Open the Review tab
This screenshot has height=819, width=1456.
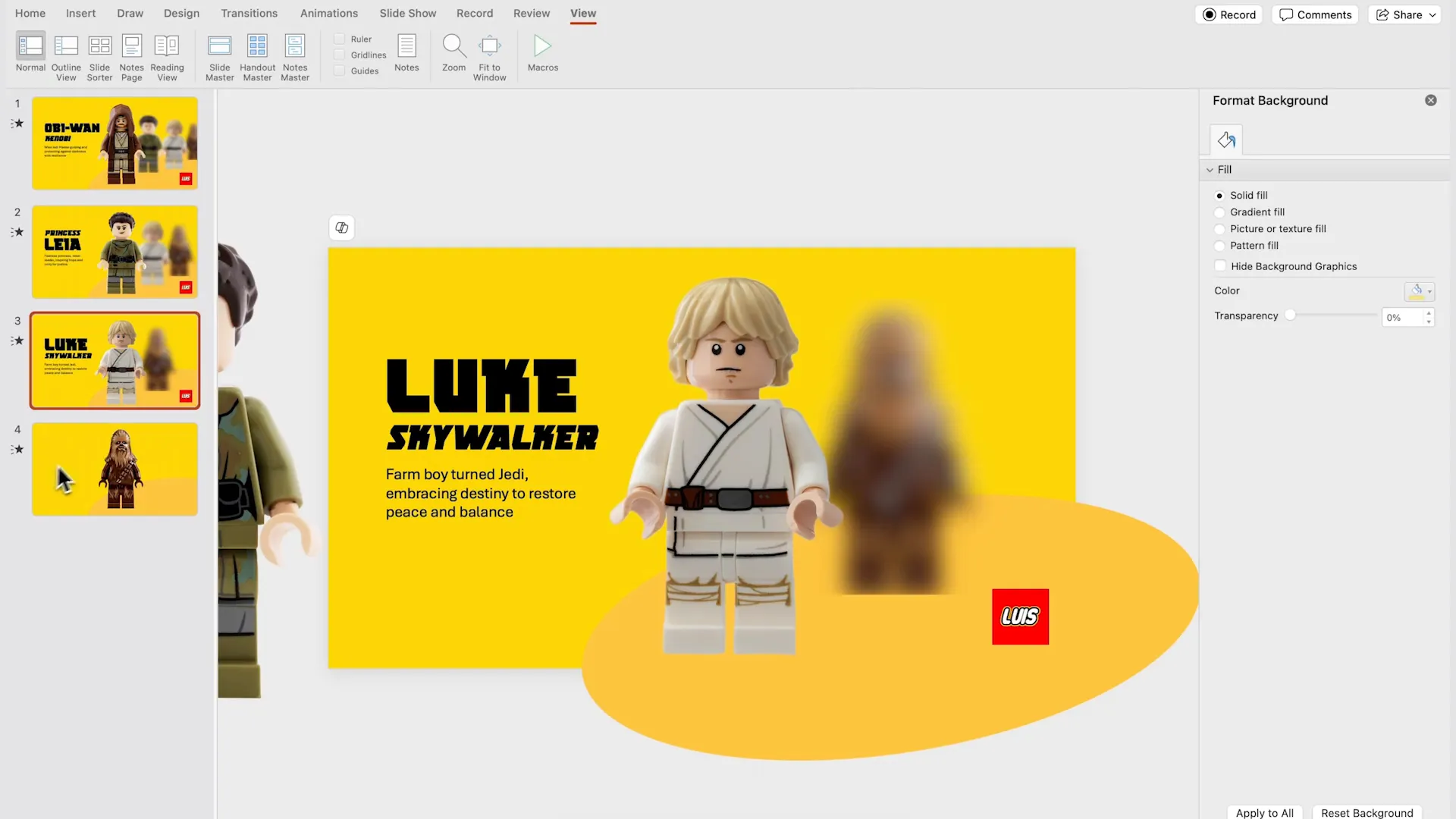532,14
